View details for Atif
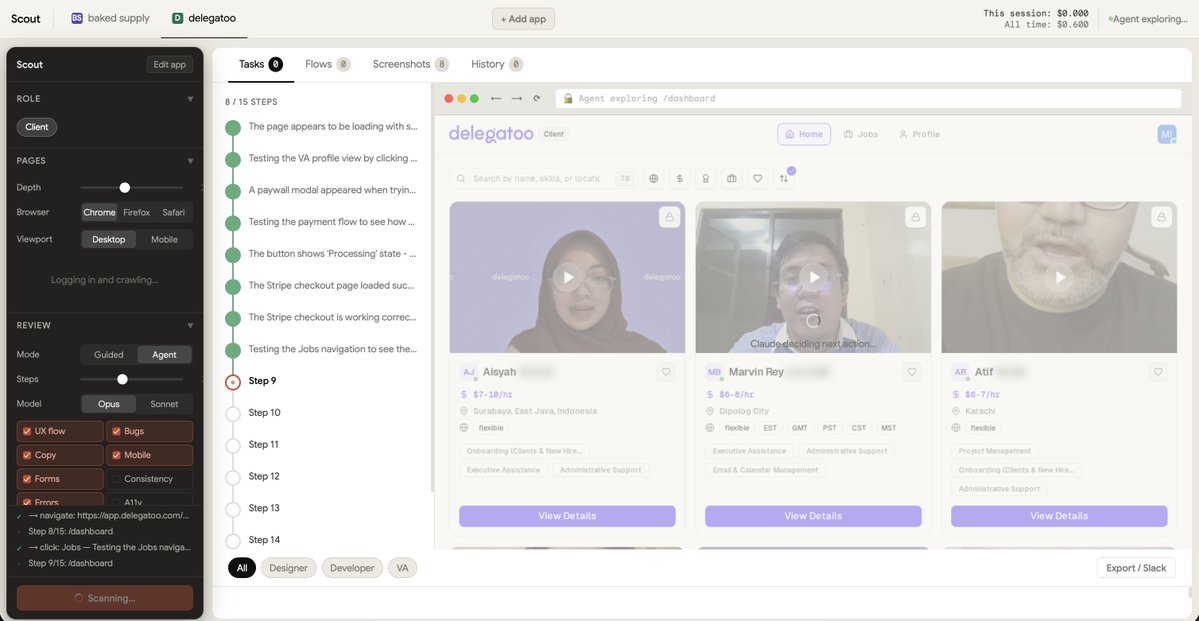The image size is (1199, 621). (1059, 516)
